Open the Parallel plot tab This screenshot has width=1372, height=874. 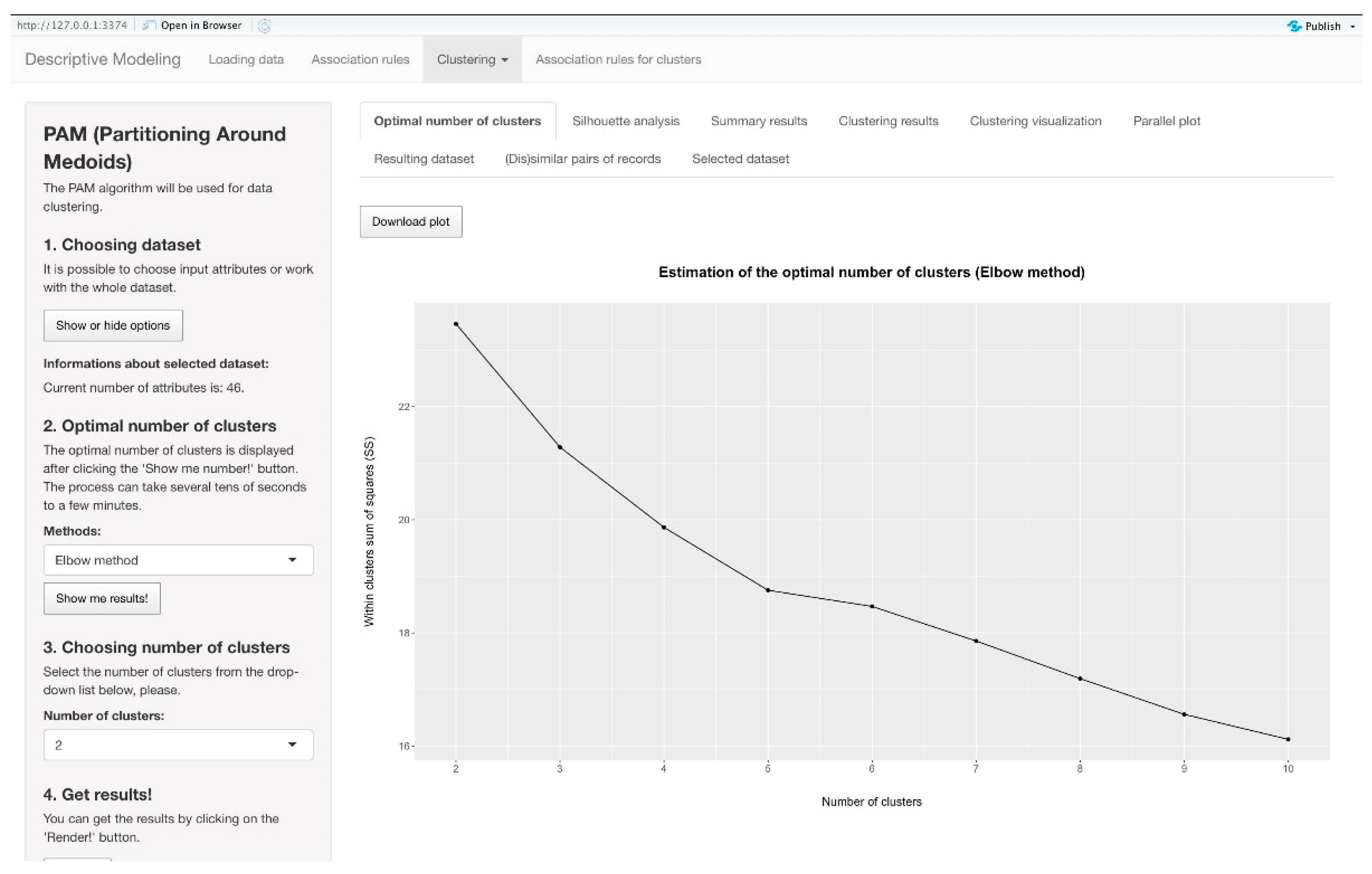1166,121
